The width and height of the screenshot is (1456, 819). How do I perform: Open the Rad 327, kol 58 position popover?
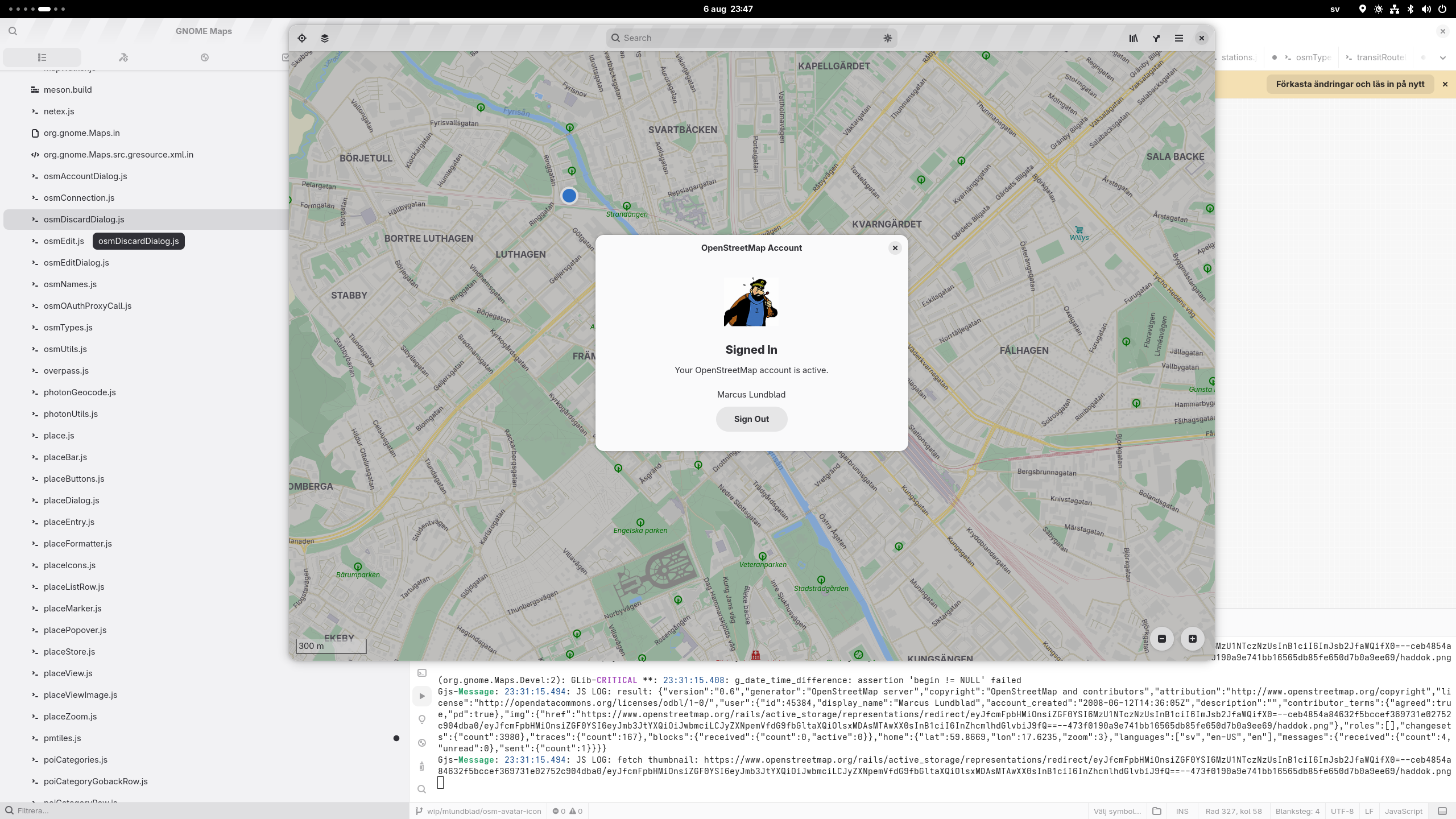click(1234, 811)
